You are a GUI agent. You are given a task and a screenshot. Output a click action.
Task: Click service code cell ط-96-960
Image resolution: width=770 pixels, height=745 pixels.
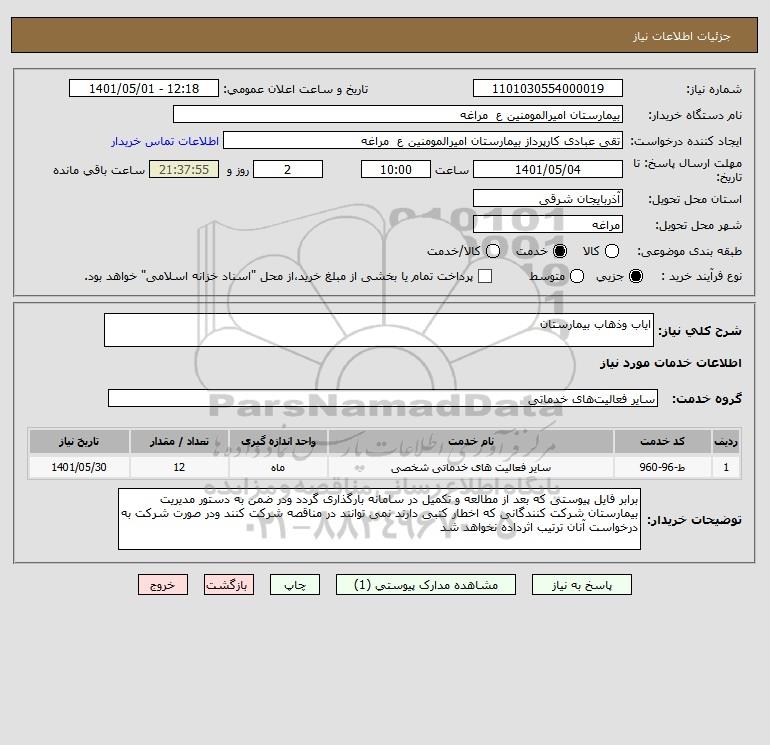click(x=662, y=467)
